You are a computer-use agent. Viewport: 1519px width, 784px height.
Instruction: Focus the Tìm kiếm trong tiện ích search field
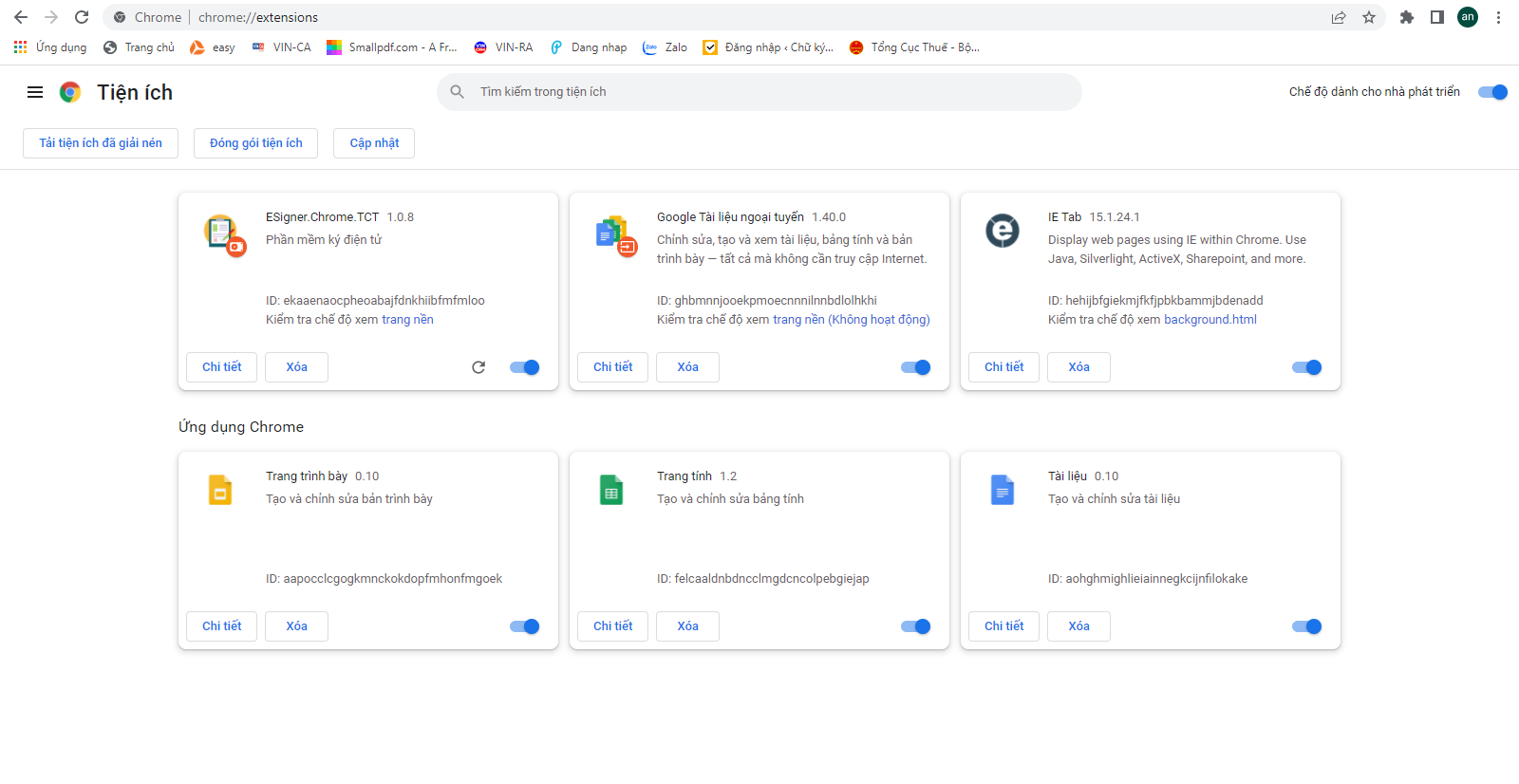759,92
